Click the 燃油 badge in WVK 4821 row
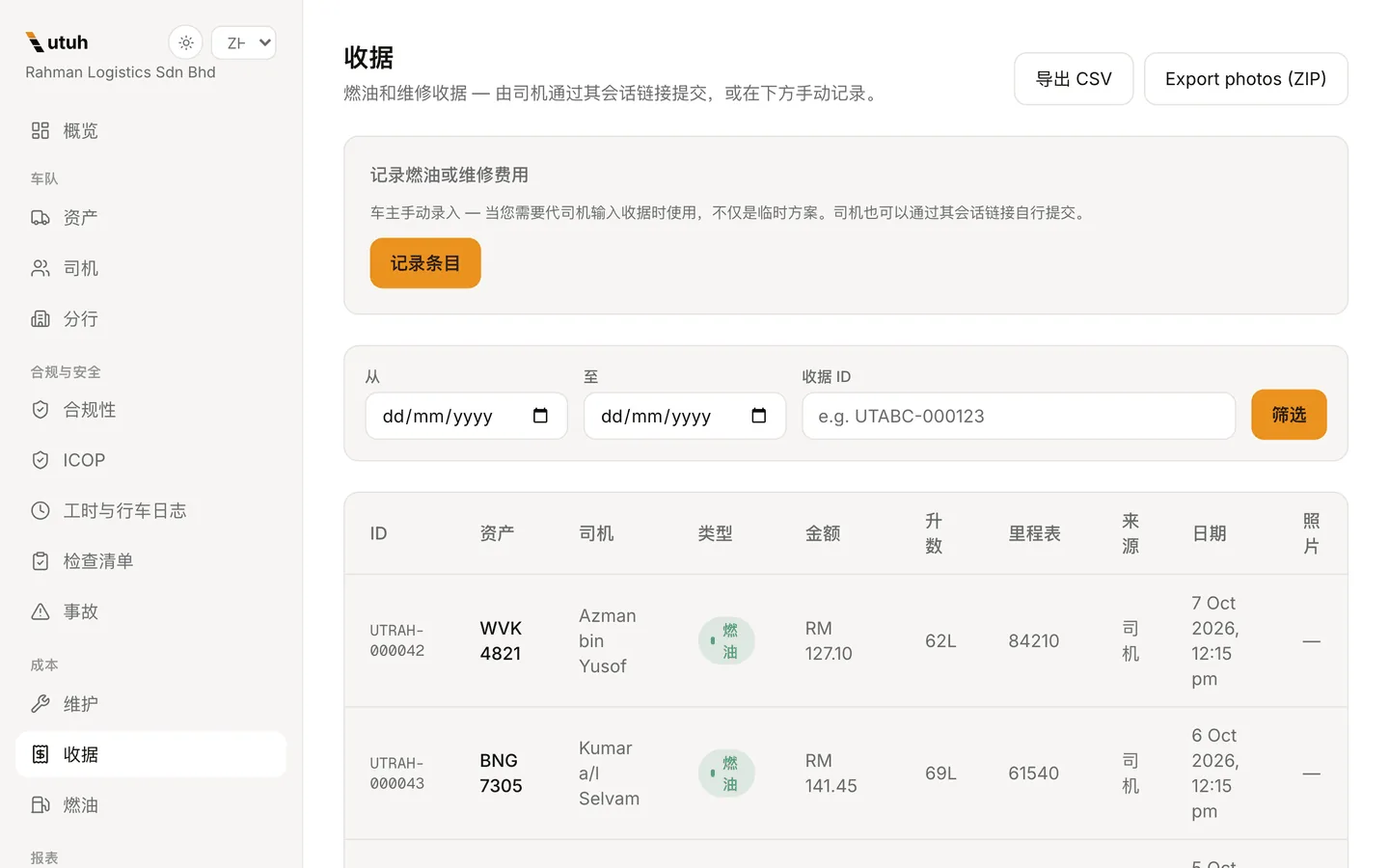The image size is (1389, 868). pos(726,640)
